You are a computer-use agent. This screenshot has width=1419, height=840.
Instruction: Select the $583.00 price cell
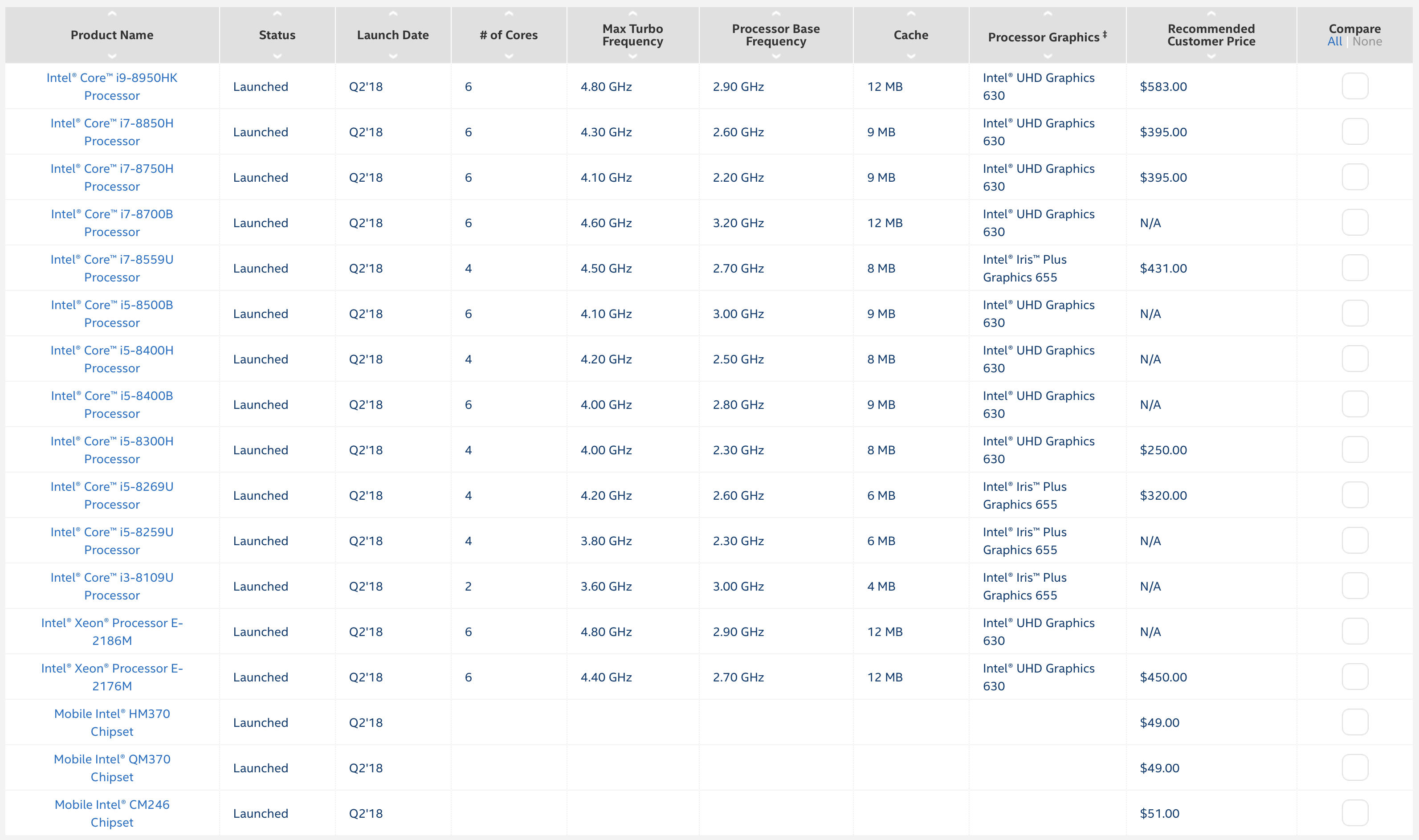click(1163, 86)
